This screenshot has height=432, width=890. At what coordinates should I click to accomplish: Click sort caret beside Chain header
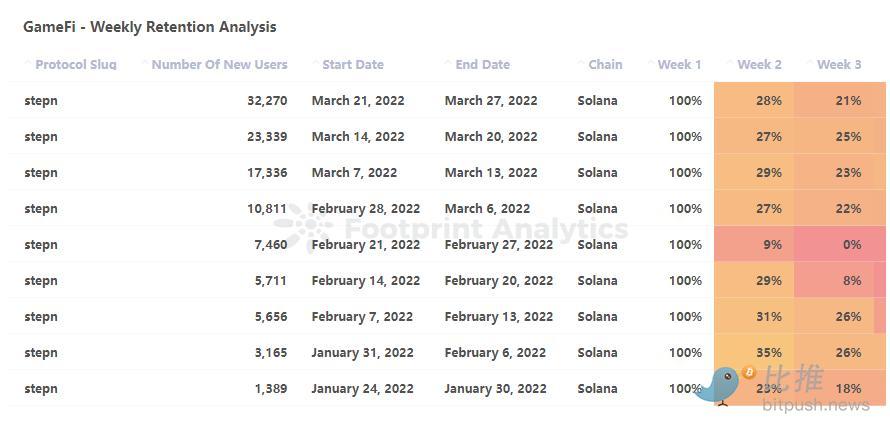[x=580, y=63]
